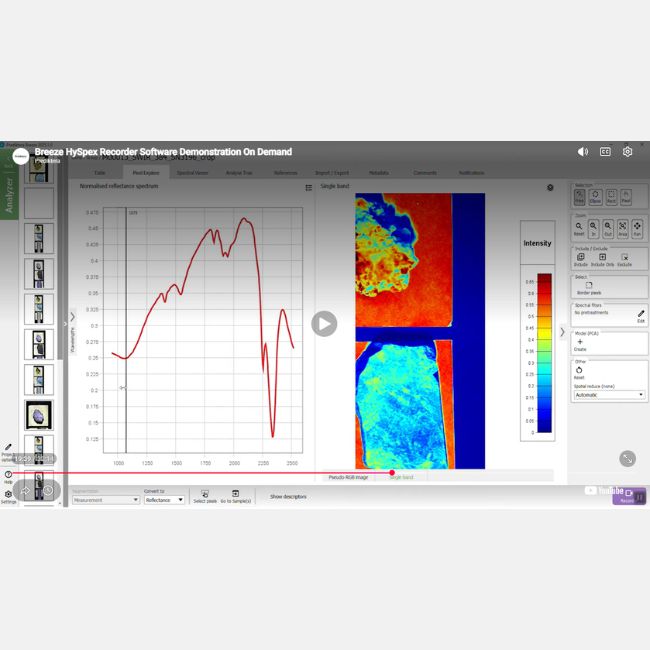The height and width of the screenshot is (650, 650).
Task: Switch to the Analyse Tree tab
Action: 239,173
